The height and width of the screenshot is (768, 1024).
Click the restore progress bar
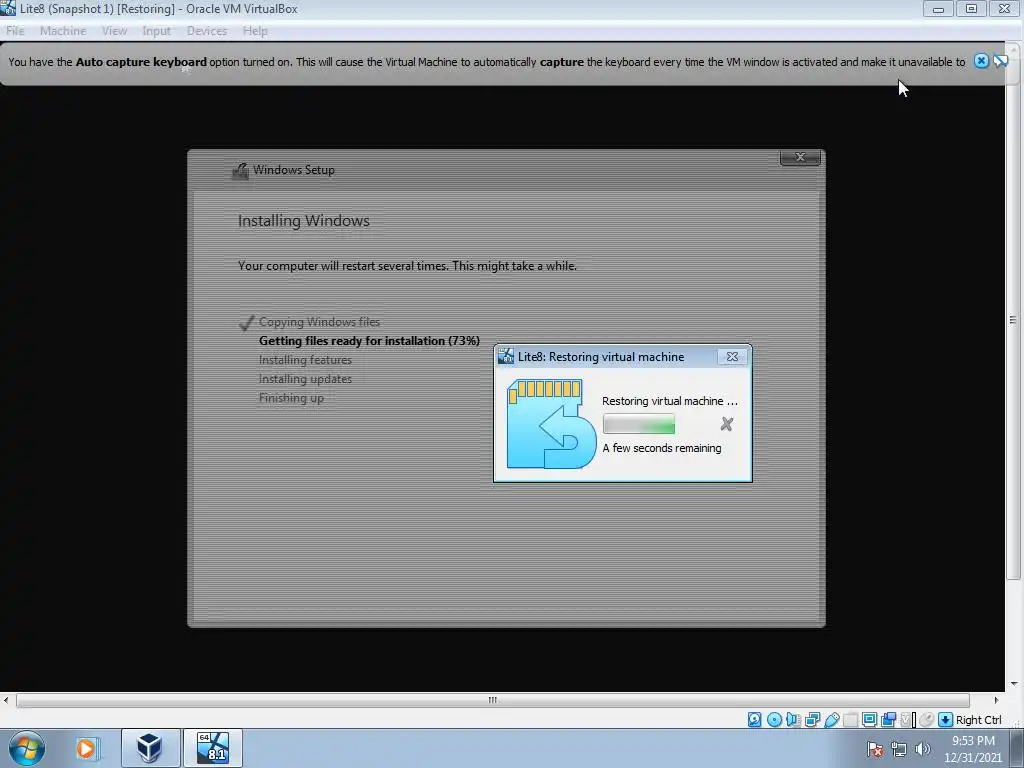pos(639,424)
